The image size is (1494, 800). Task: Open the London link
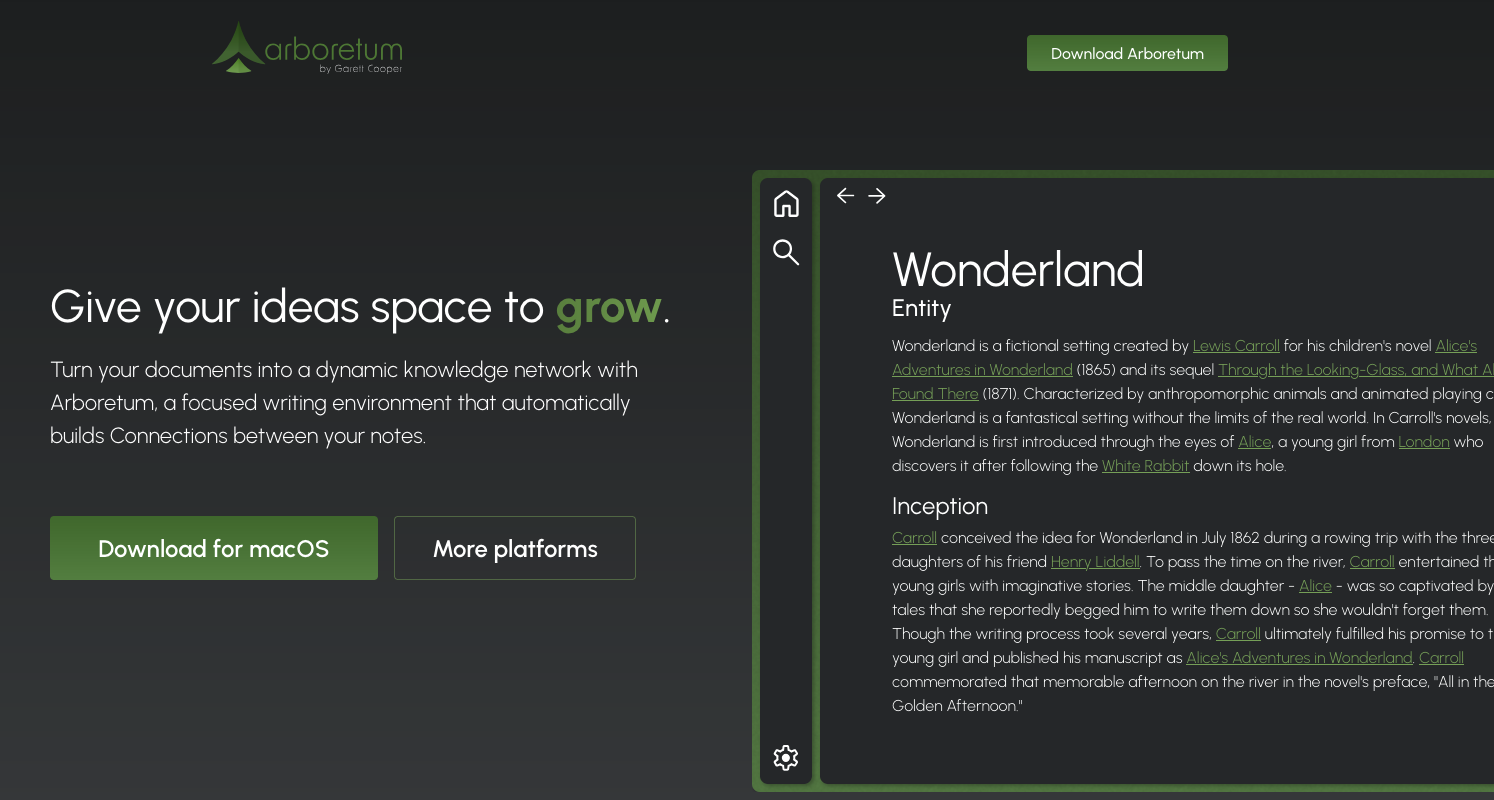(x=1424, y=442)
